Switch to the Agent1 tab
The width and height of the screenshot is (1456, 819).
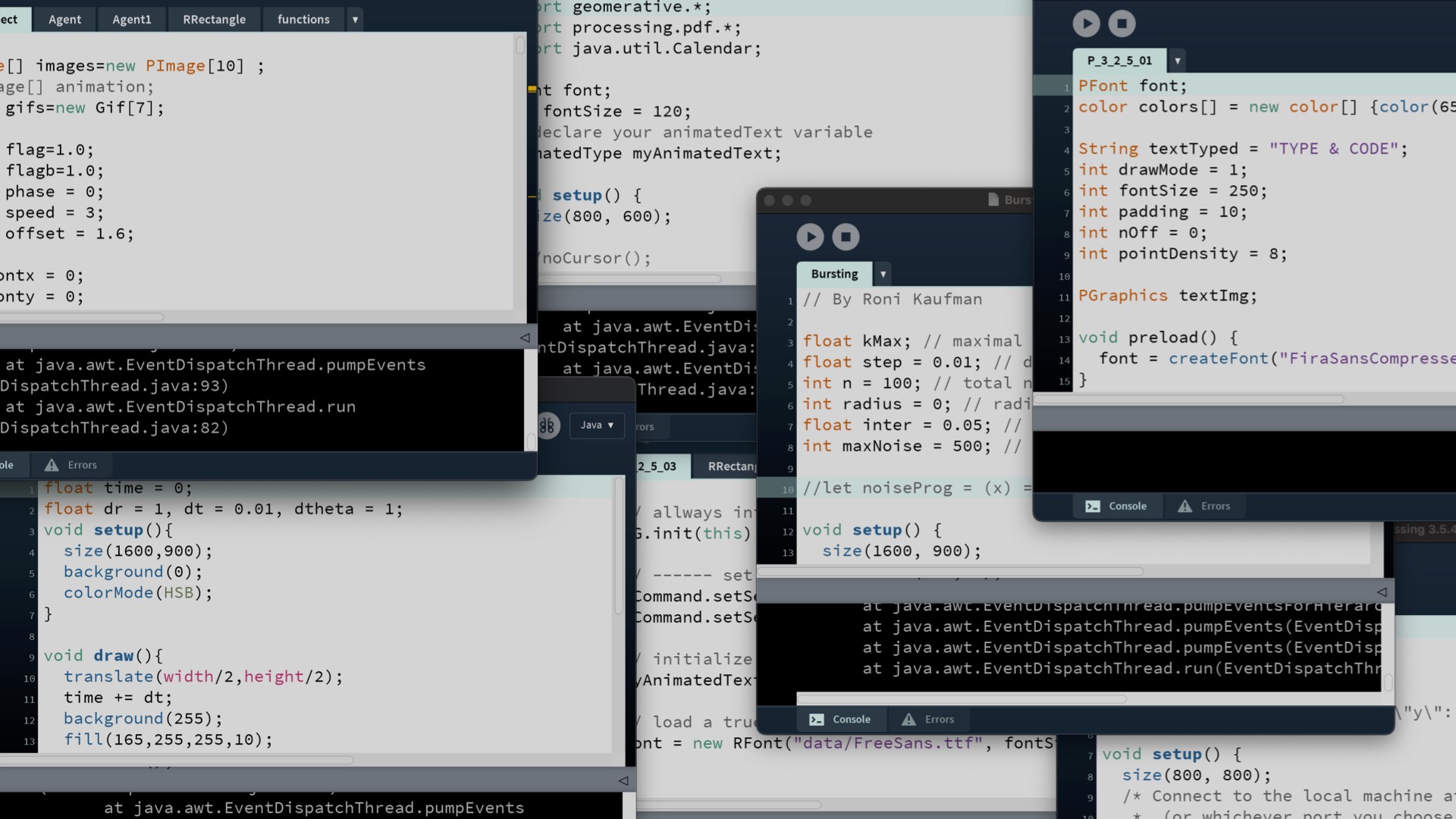tap(132, 20)
